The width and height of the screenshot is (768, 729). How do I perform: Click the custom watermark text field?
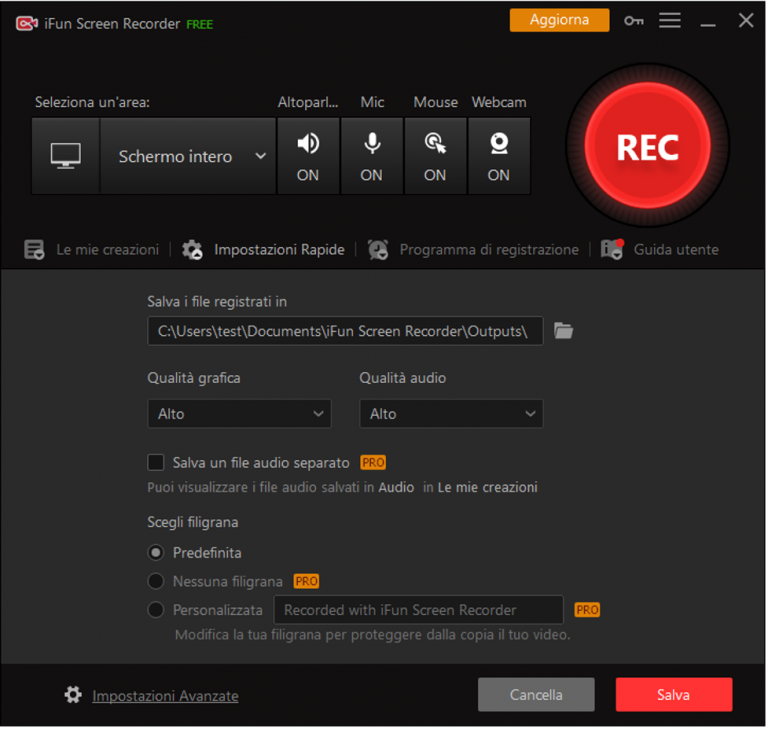[x=418, y=610]
